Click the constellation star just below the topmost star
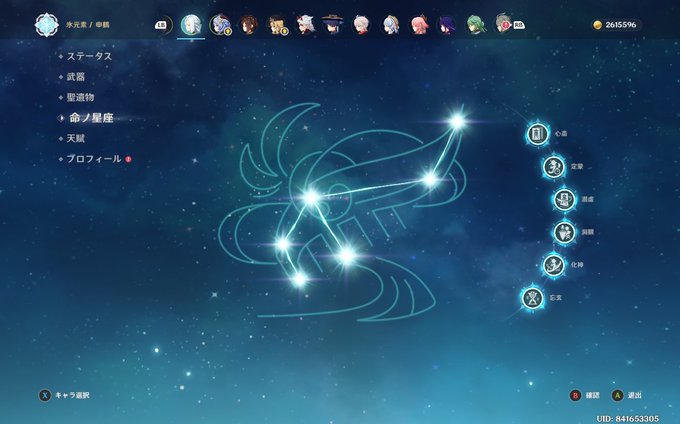 click(430, 179)
